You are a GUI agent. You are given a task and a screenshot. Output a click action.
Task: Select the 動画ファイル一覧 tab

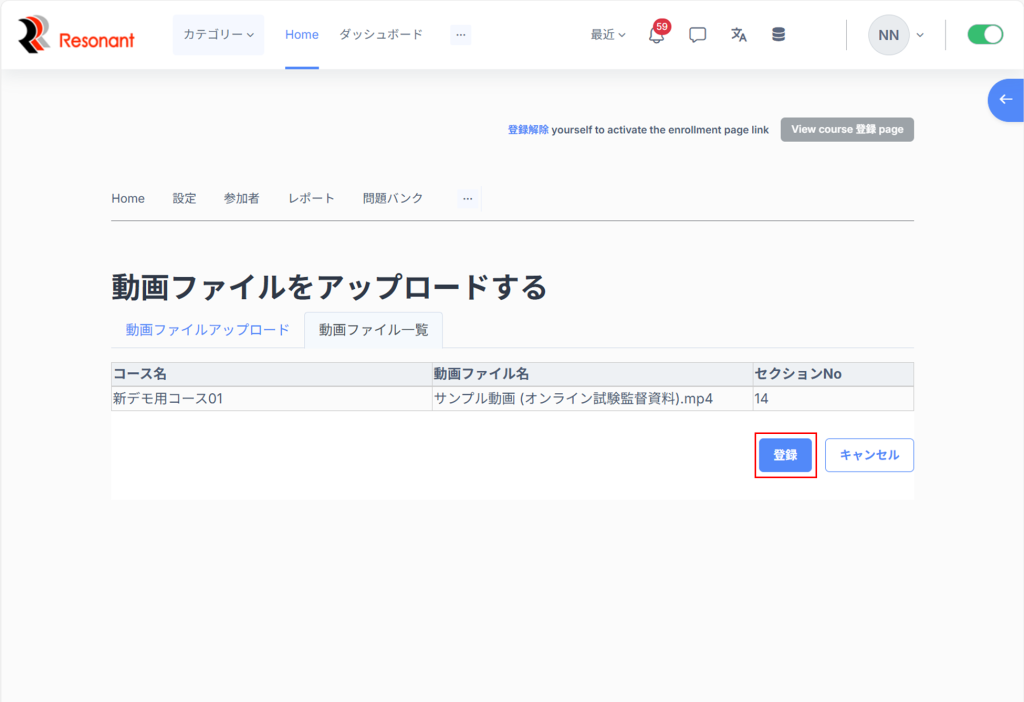tap(373, 330)
